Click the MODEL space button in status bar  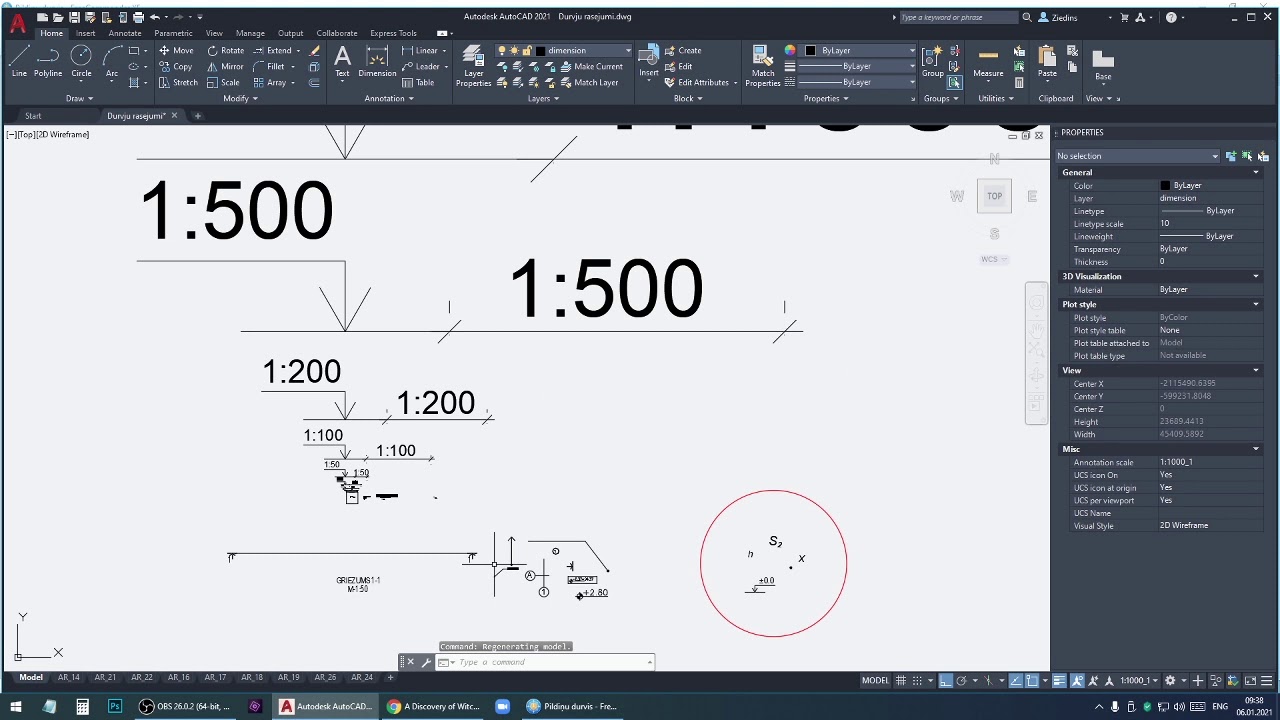pyautogui.click(x=875, y=681)
